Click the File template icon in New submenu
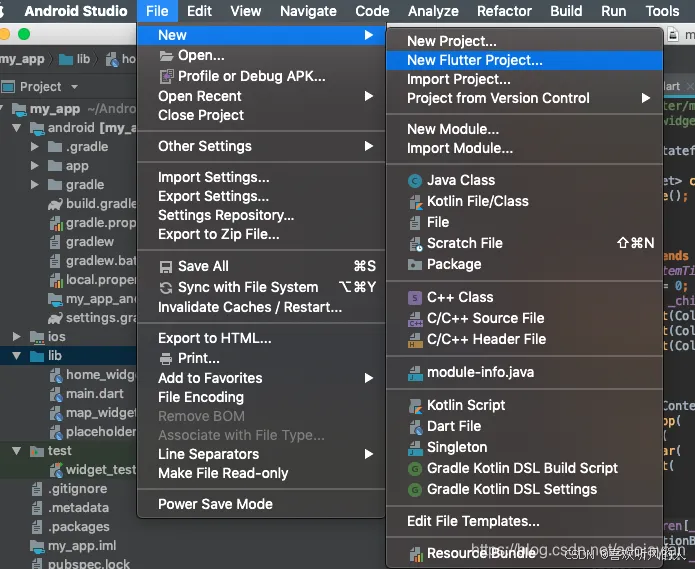Screen dimensions: 695x569 [414, 222]
